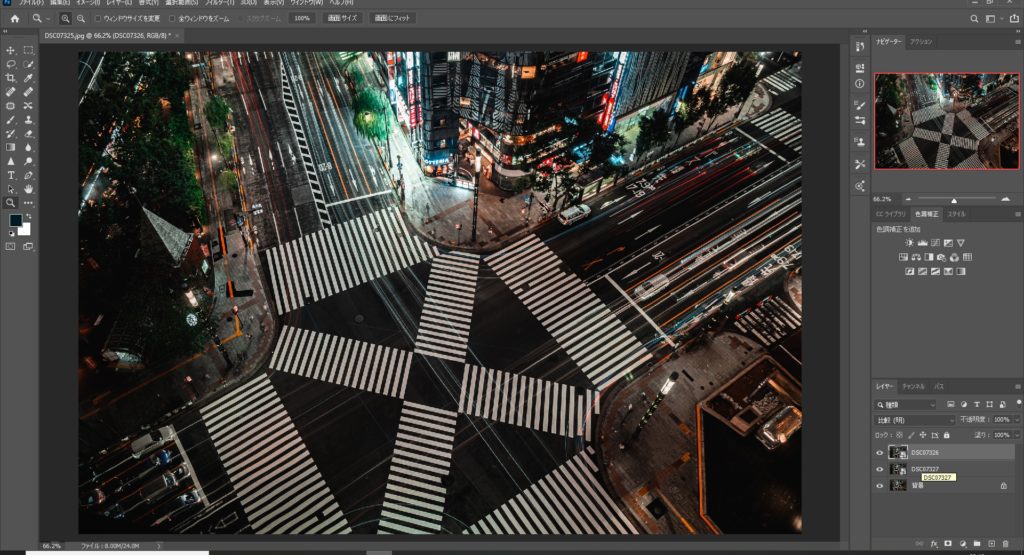This screenshot has width=1024, height=555.
Task: Open the Navigator panel flyout menu
Action: pos(1017,42)
